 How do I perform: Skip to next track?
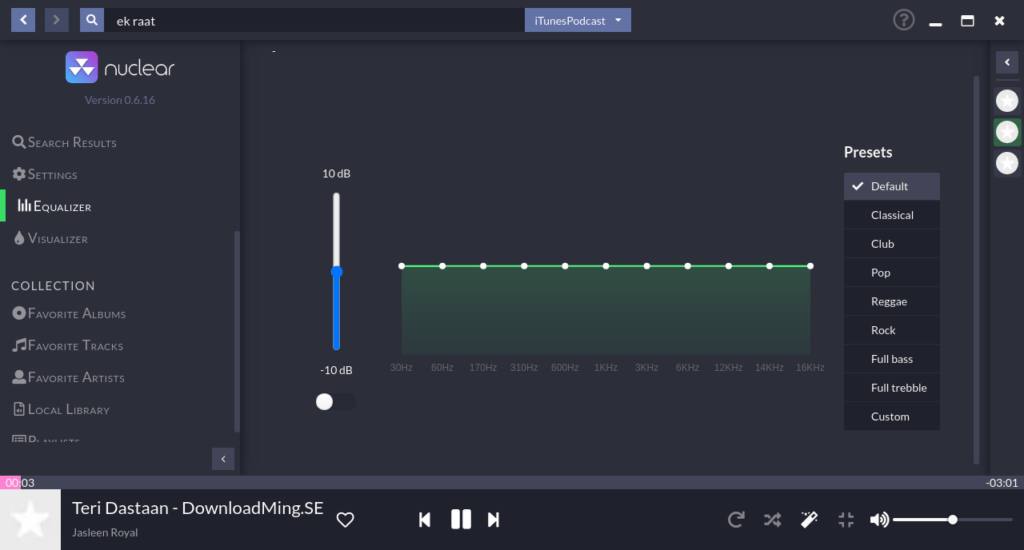pos(494,520)
